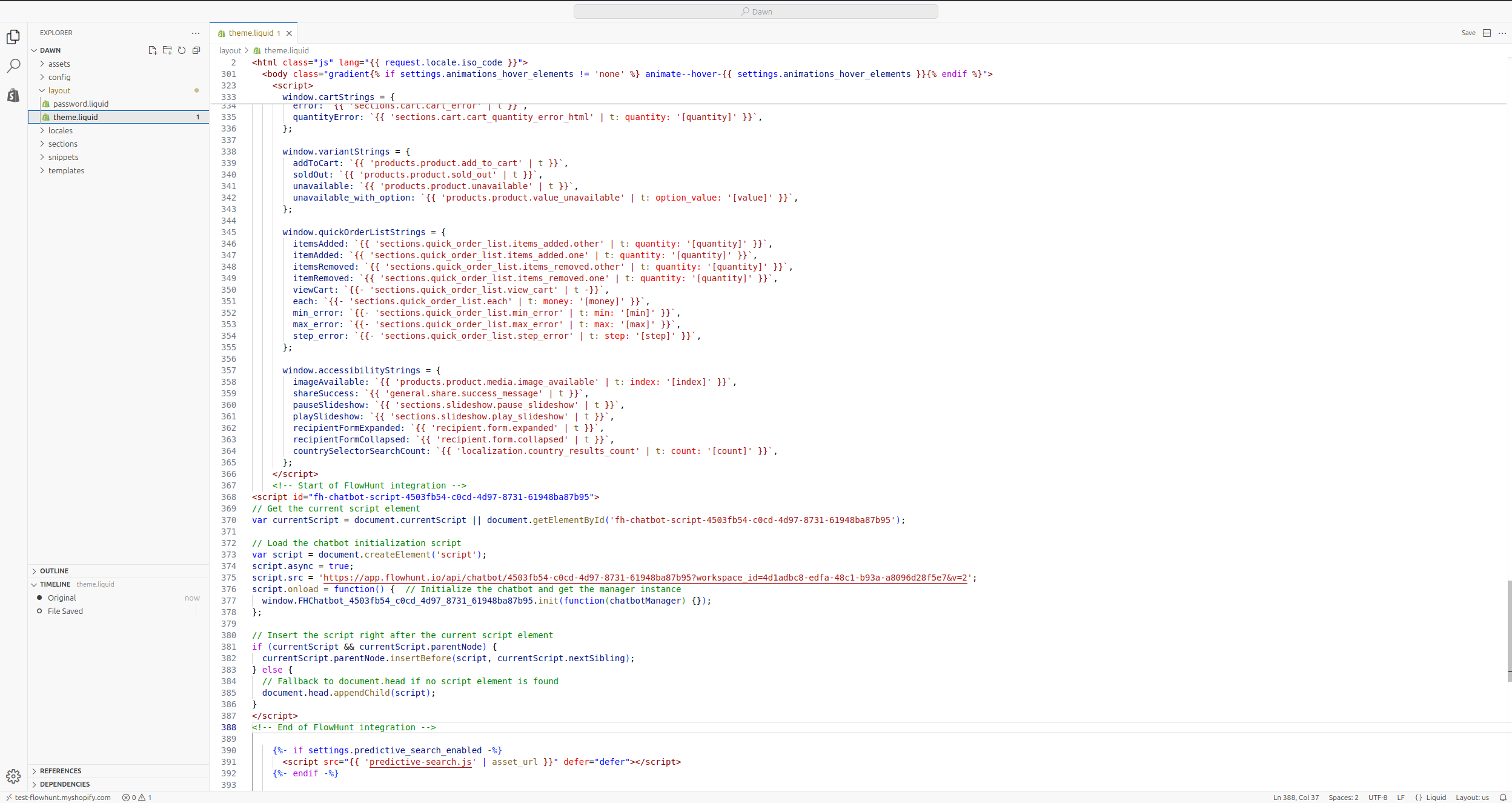This screenshot has width=1512, height=803.
Task: Select layout in the breadcrumb bar
Action: 230,50
